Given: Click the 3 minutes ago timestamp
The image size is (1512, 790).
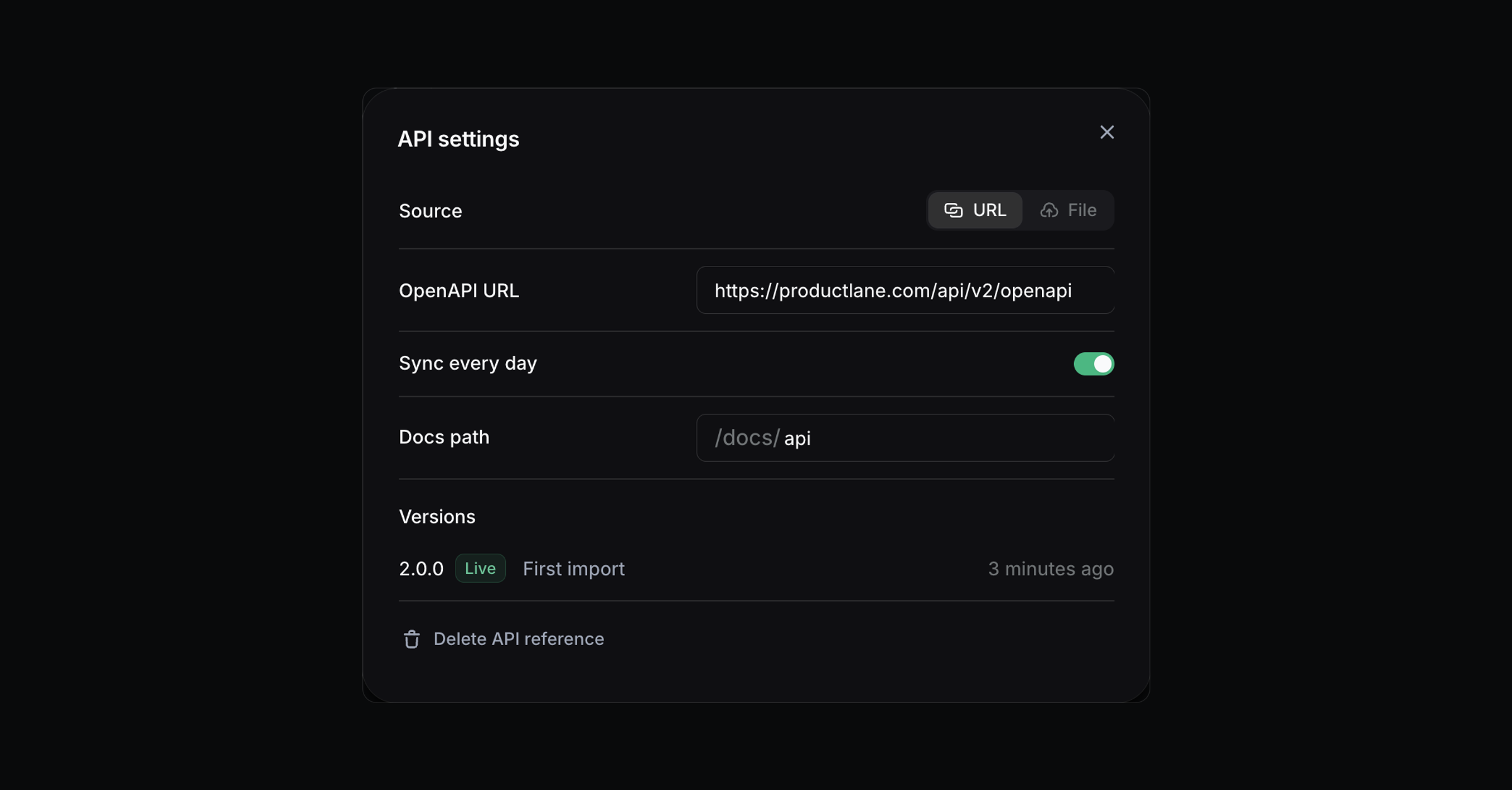Looking at the screenshot, I should [x=1050, y=569].
